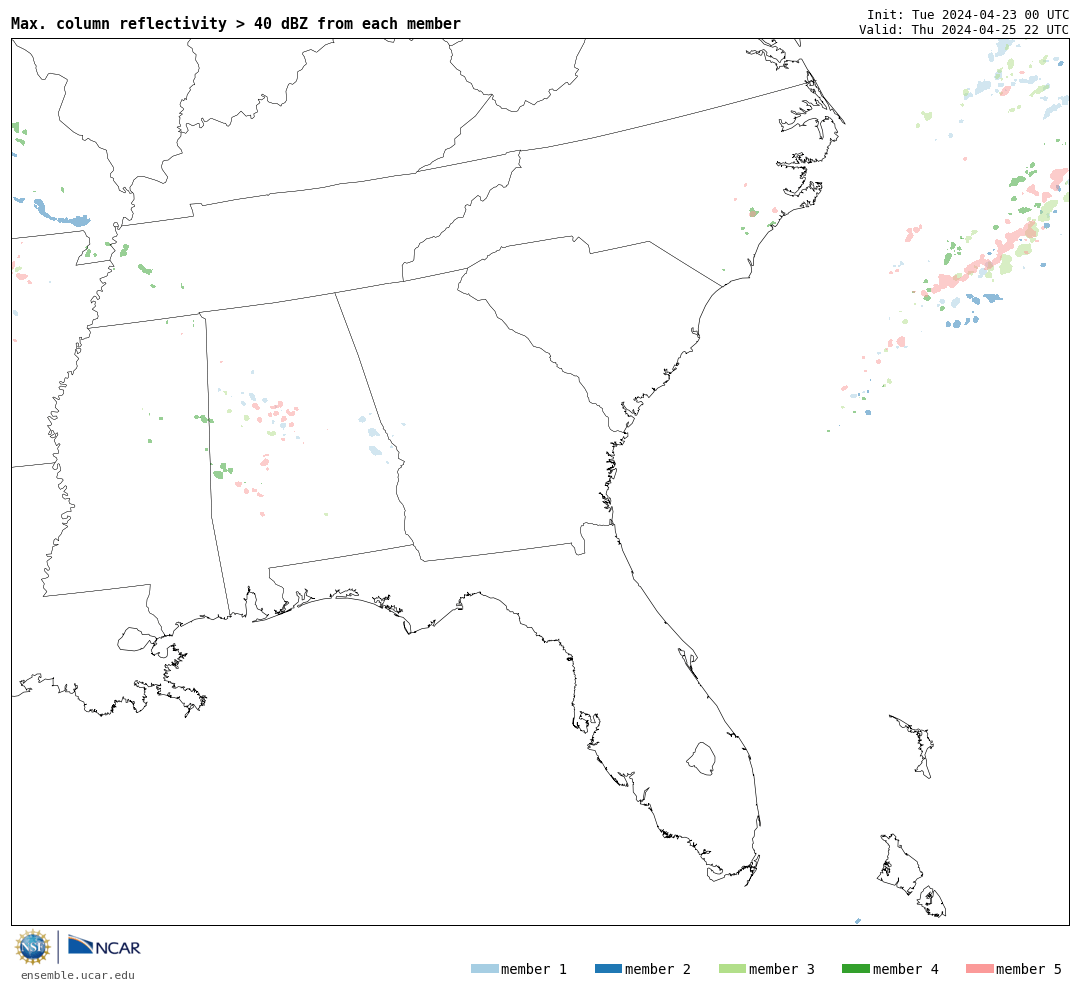Click the NCAR logo

(x=105, y=945)
